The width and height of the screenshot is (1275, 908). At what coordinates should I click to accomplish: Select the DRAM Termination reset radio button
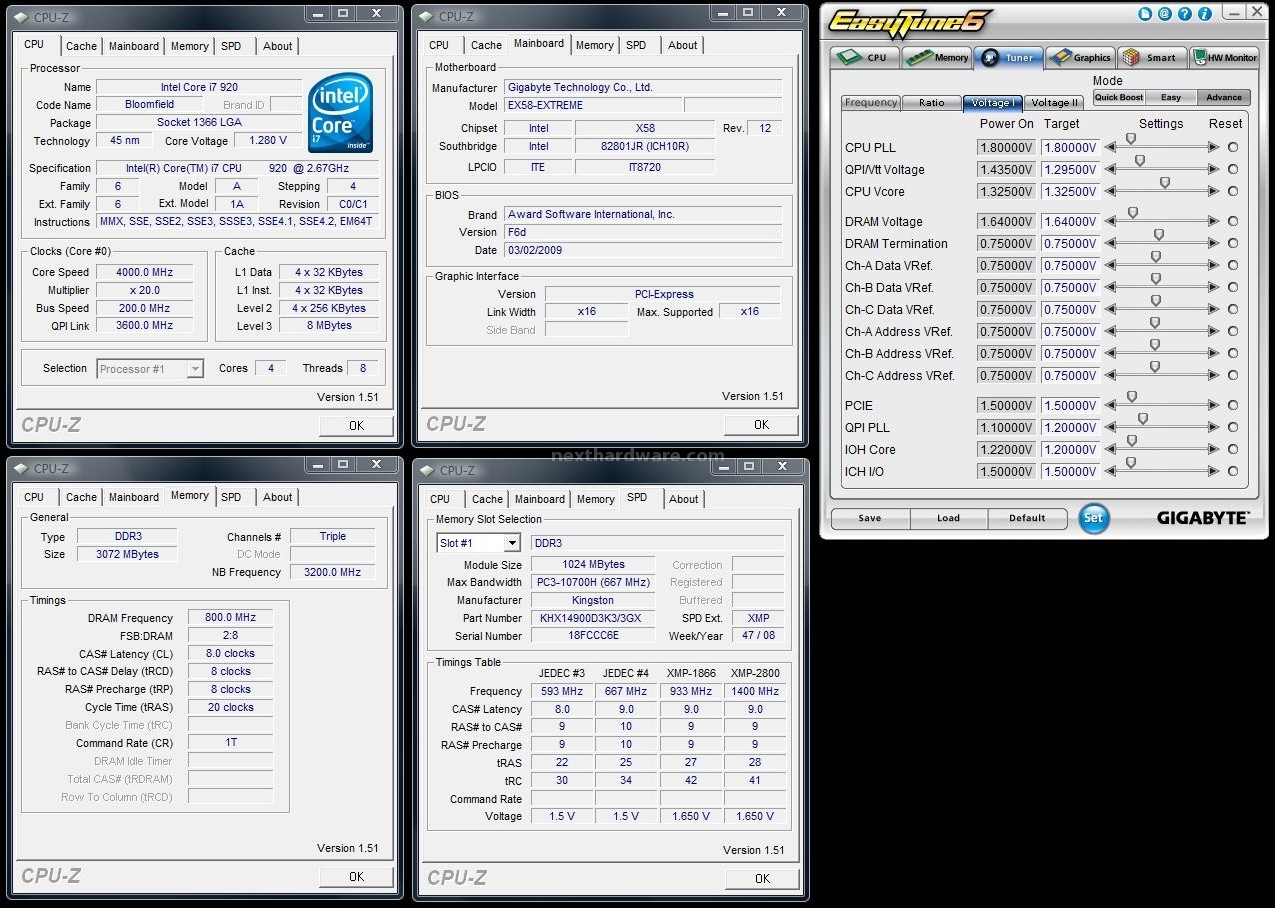tap(1233, 244)
